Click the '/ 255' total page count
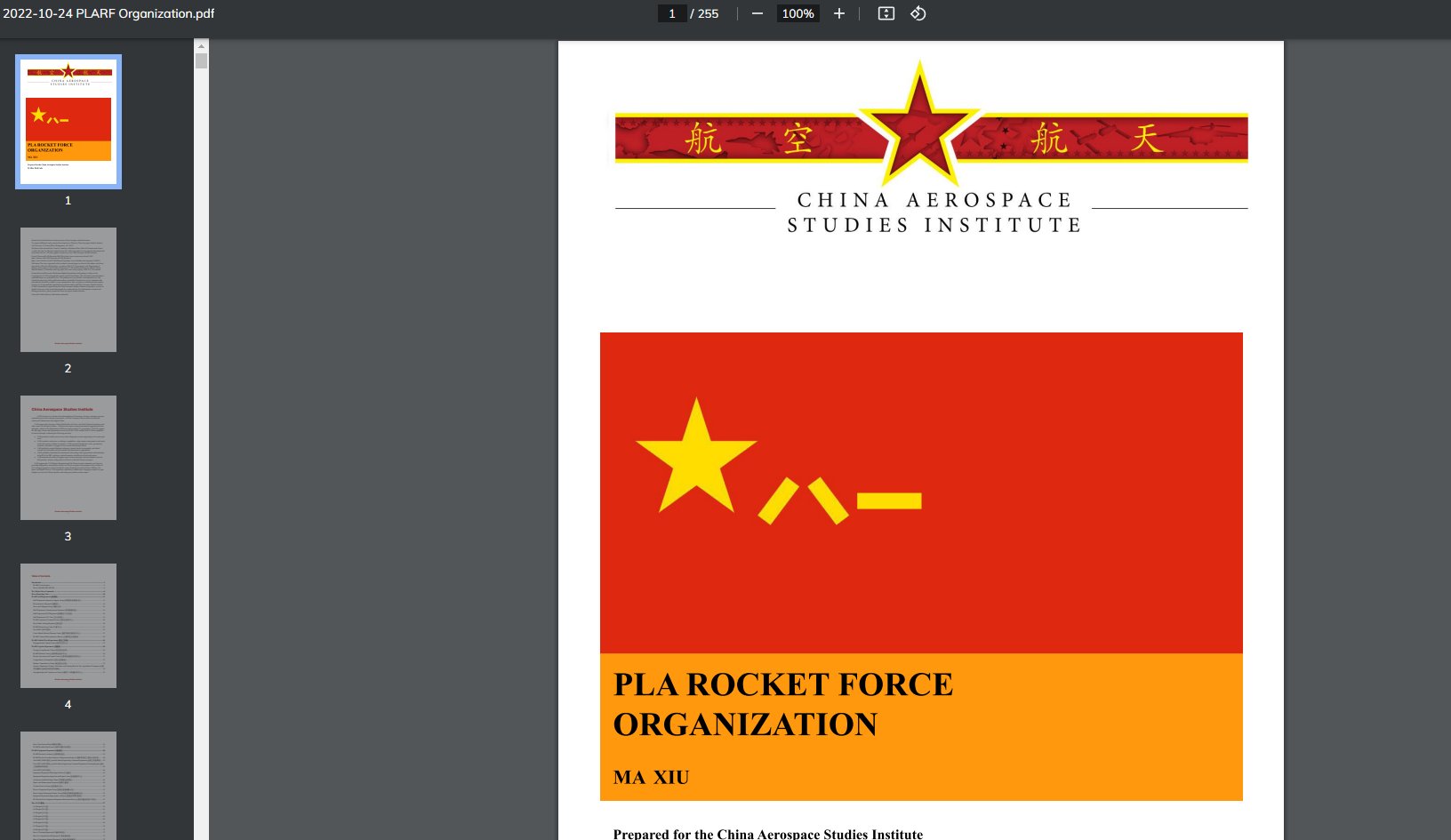 [704, 13]
